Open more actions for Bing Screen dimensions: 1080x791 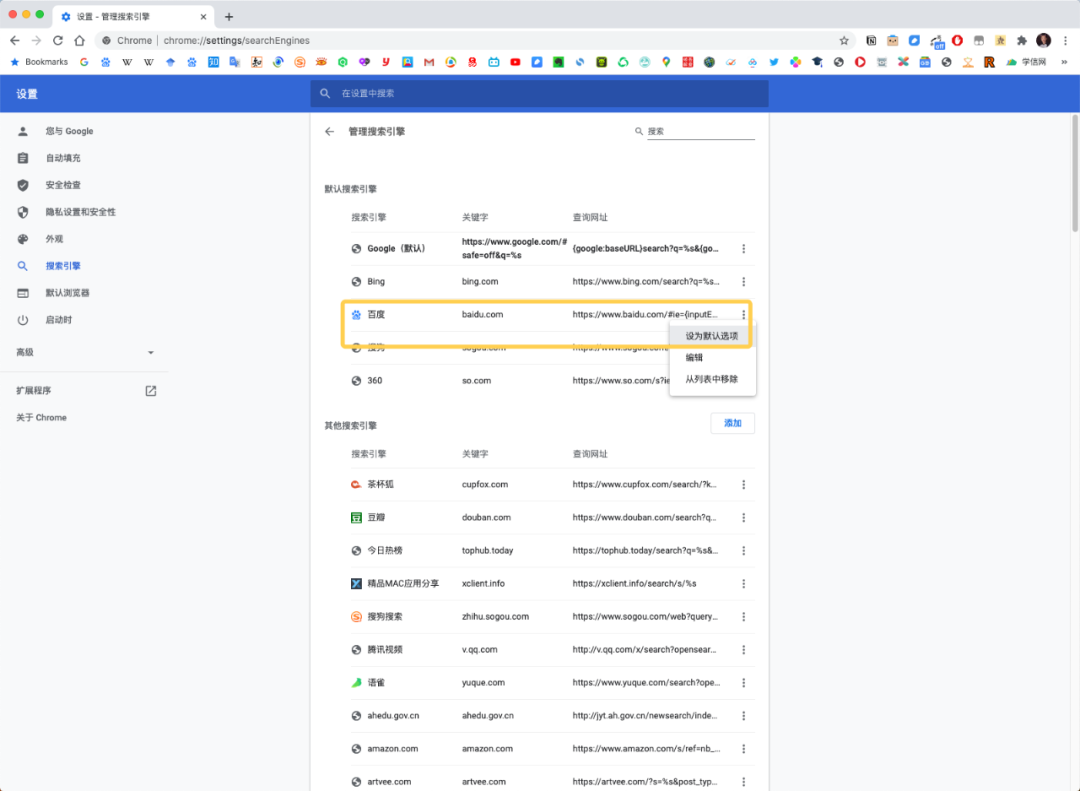tap(743, 282)
